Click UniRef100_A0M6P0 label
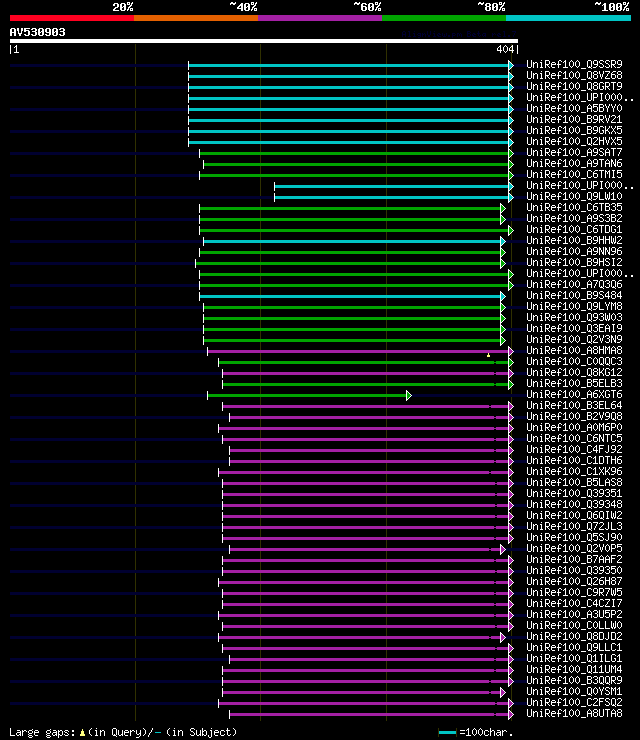 (x=574, y=428)
